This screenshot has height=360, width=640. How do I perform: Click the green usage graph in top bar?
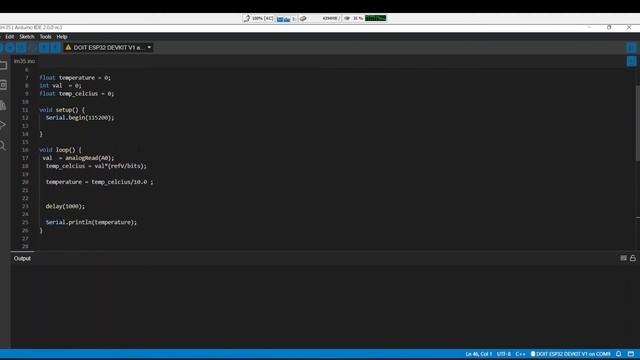pyautogui.click(x=376, y=18)
